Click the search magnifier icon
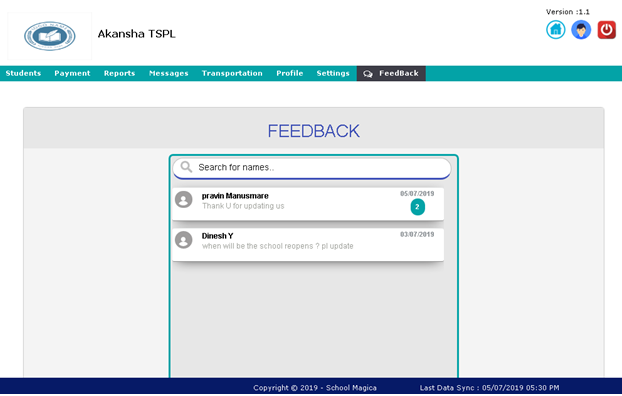 point(186,167)
